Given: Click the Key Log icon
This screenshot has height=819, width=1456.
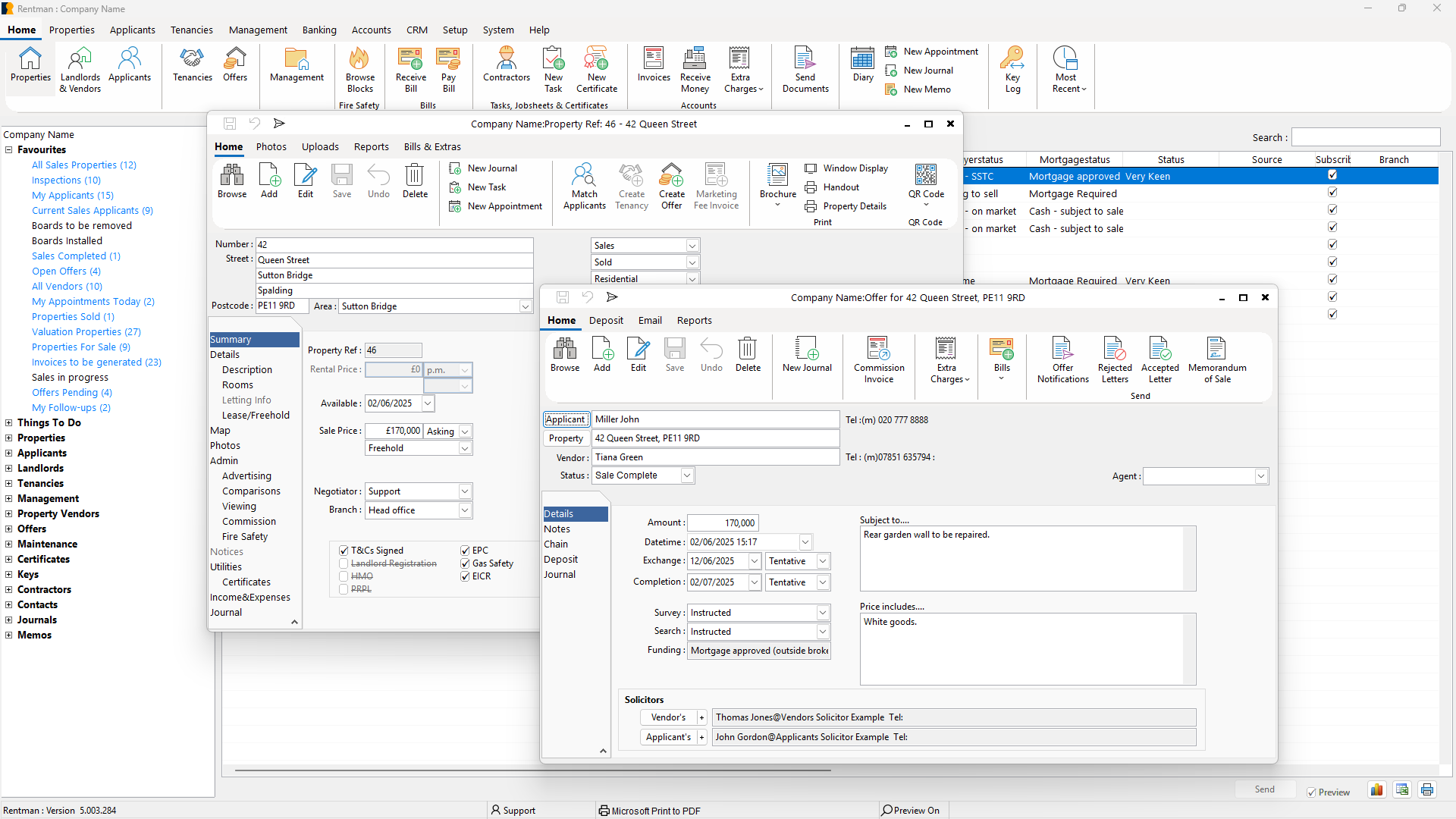Looking at the screenshot, I should (x=1012, y=67).
